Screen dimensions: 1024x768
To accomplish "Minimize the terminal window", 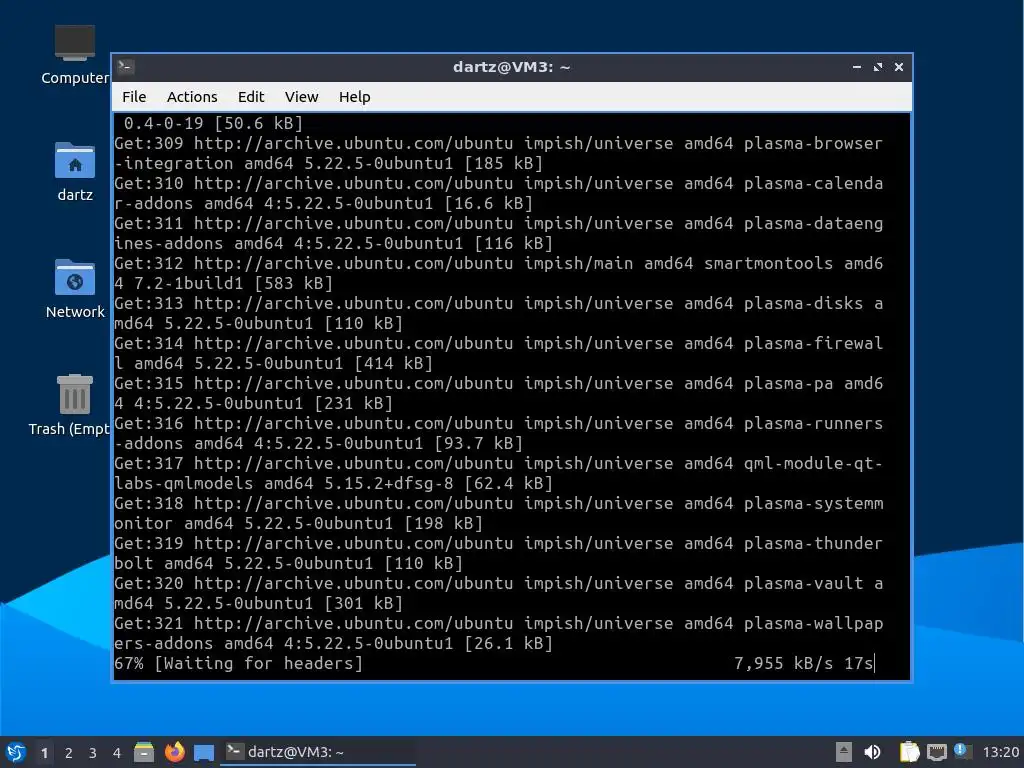I will (857, 67).
